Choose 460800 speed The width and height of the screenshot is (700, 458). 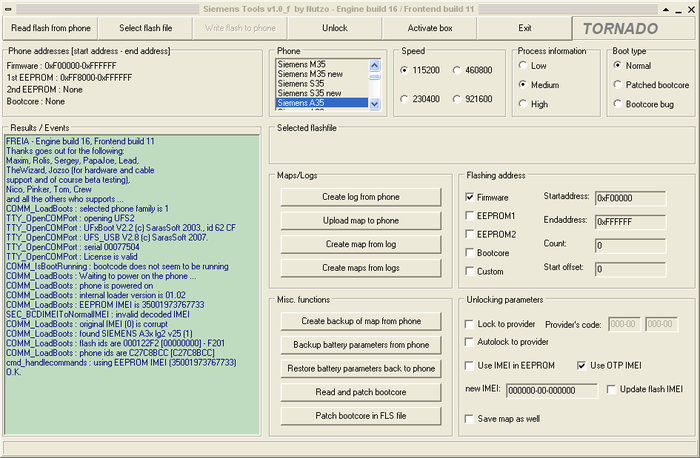pos(457,70)
